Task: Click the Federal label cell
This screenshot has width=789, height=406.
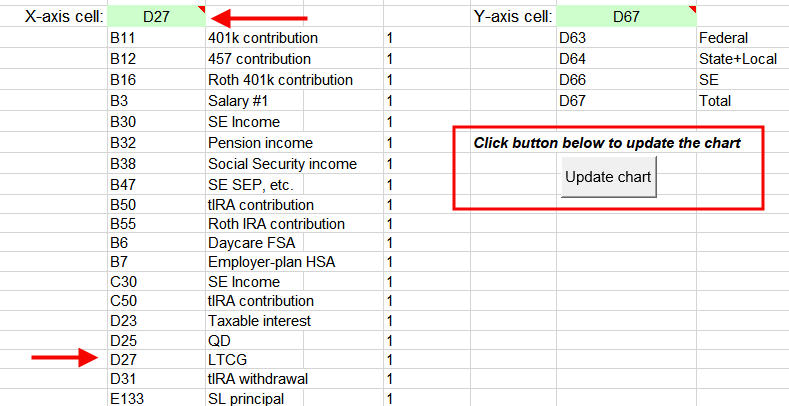Action: click(x=743, y=38)
